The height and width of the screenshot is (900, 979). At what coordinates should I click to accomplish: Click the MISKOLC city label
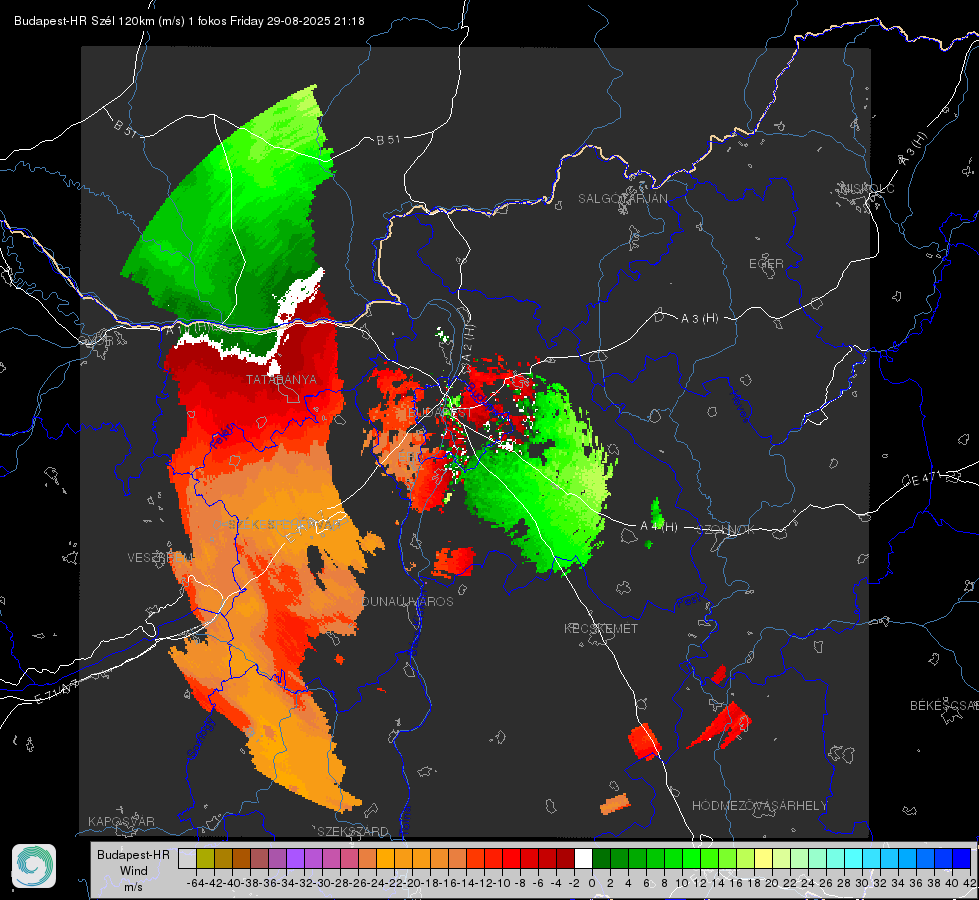pyautogui.click(x=867, y=188)
